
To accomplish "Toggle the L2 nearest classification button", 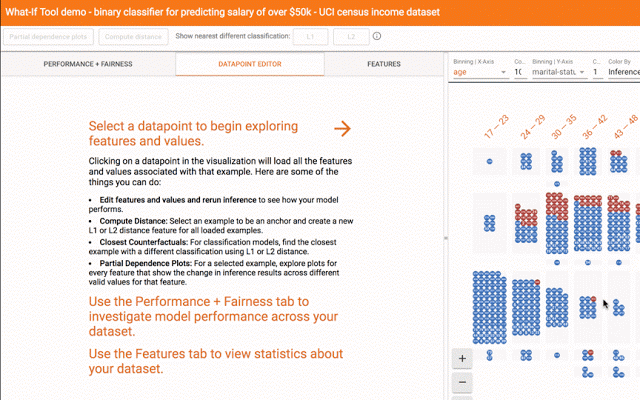I will click(x=350, y=36).
